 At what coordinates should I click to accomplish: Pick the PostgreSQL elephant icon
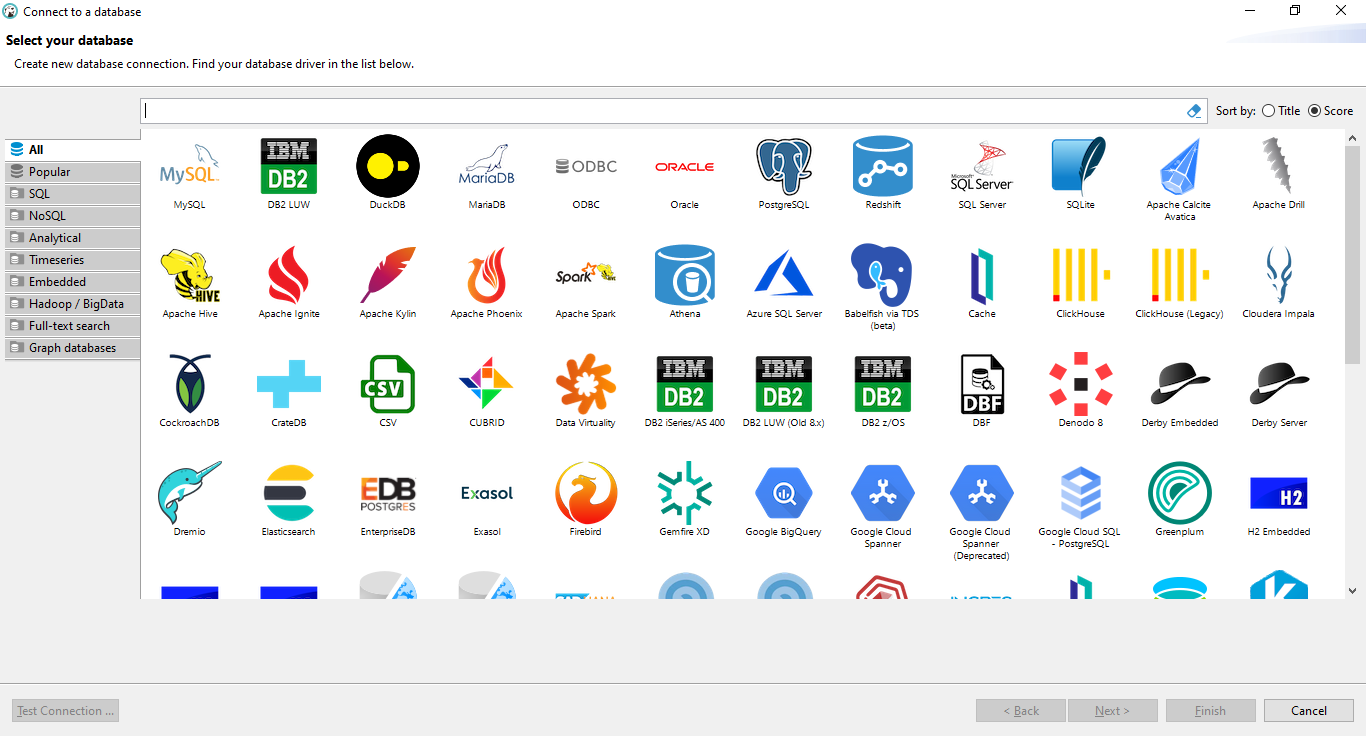pos(784,166)
